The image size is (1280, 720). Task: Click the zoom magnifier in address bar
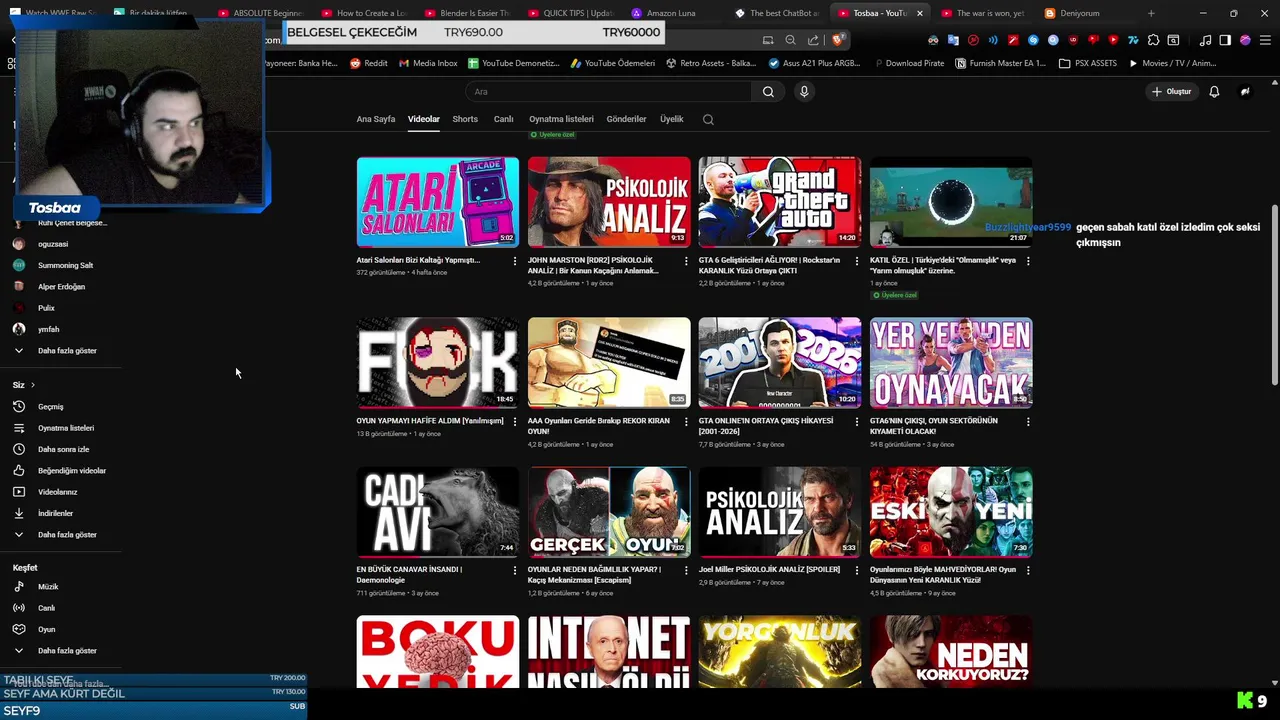pos(790,40)
